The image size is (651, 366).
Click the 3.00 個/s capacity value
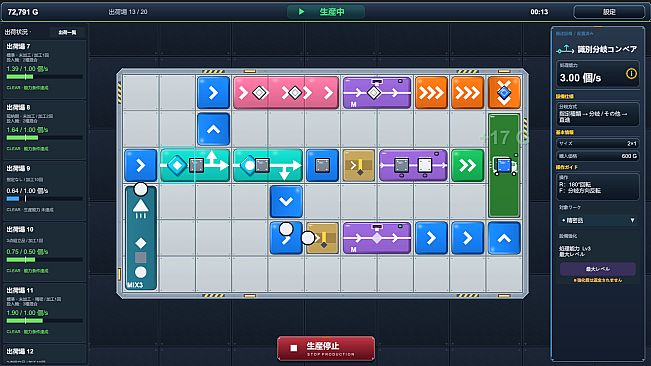tap(580, 78)
